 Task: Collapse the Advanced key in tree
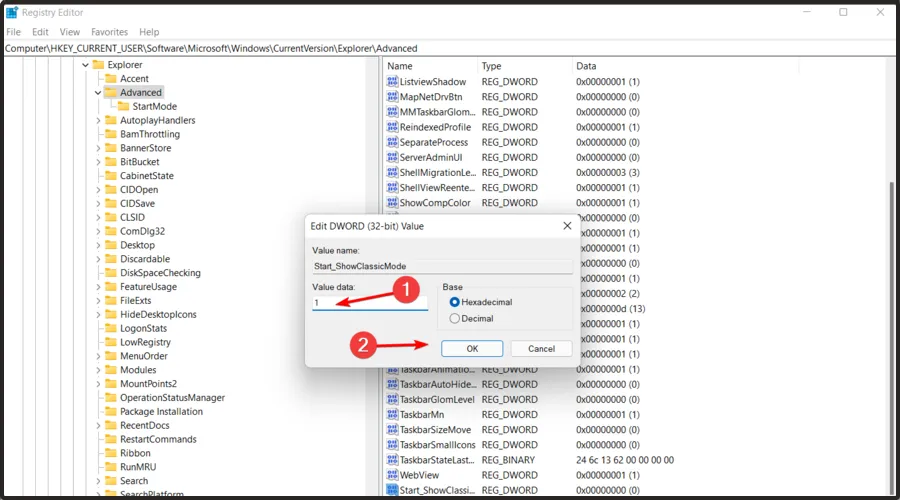[x=98, y=93]
